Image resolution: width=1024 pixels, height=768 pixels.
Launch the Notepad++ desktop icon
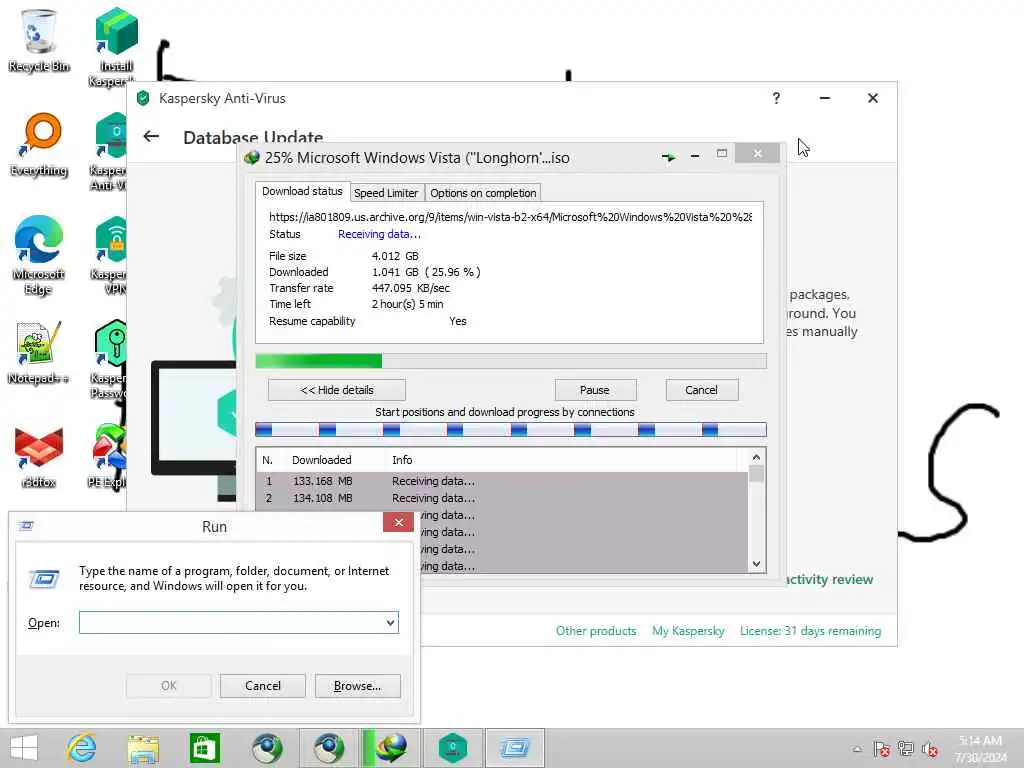(x=39, y=353)
